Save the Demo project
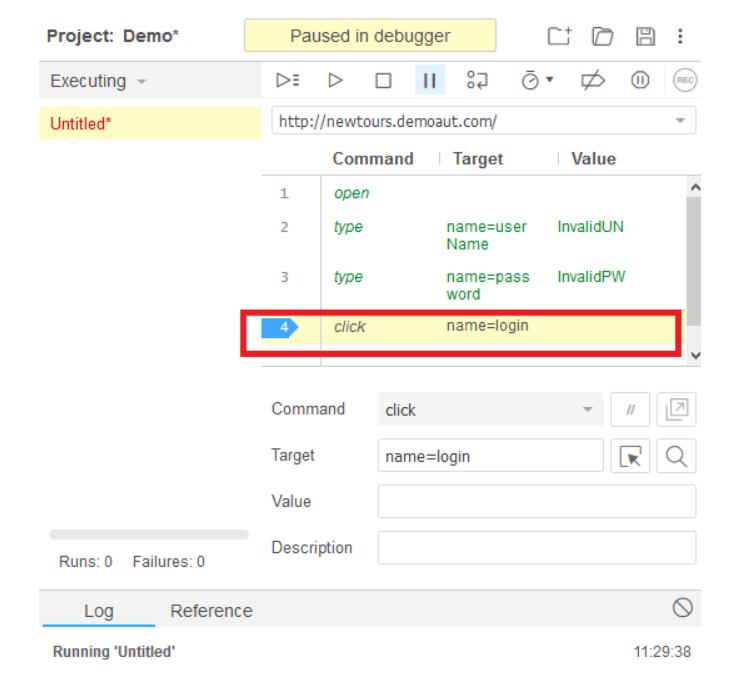The height and width of the screenshot is (684, 735). pos(646,37)
